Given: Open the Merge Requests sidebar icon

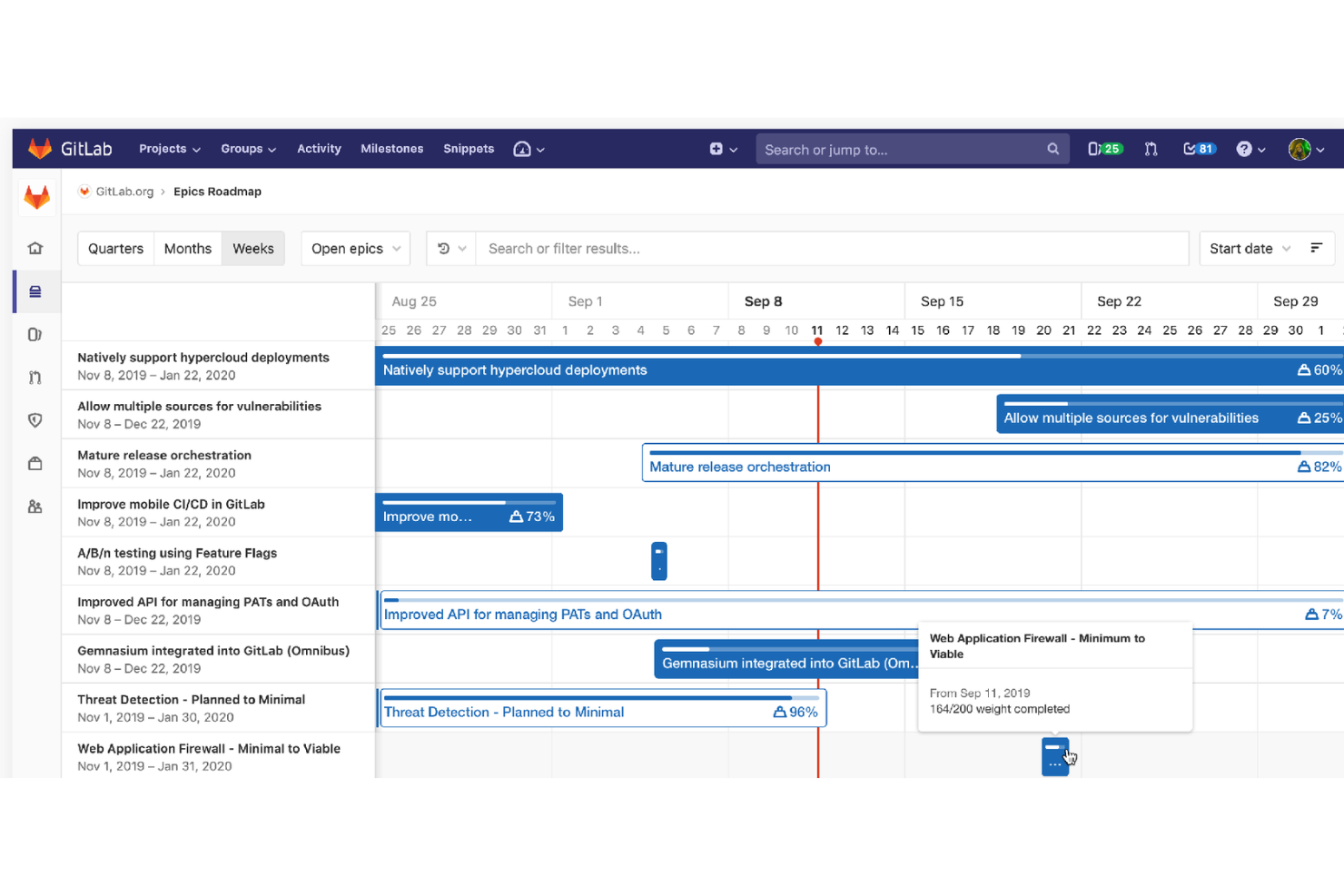Looking at the screenshot, I should [35, 377].
